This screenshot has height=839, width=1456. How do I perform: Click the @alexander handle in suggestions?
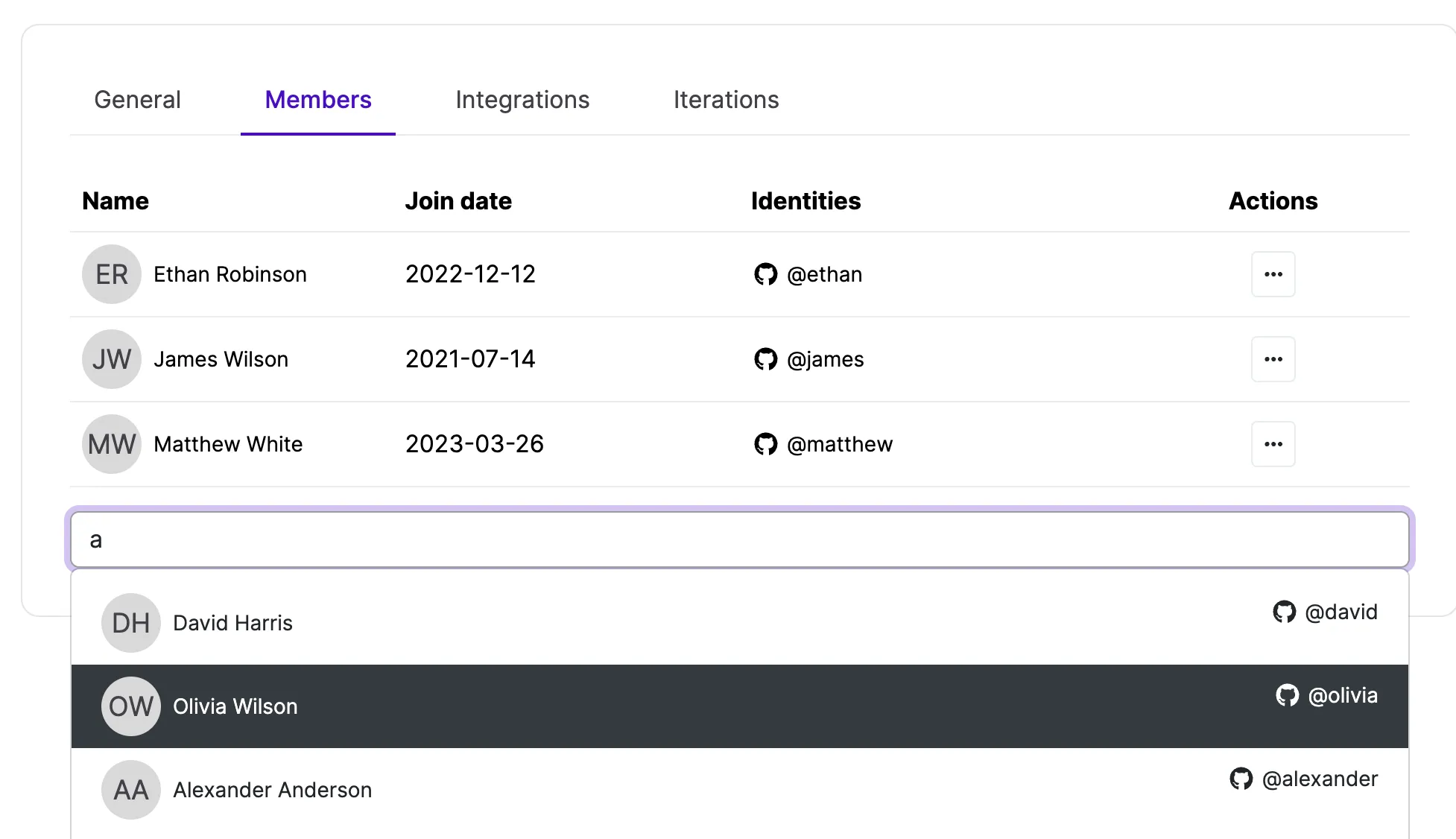tap(1320, 779)
